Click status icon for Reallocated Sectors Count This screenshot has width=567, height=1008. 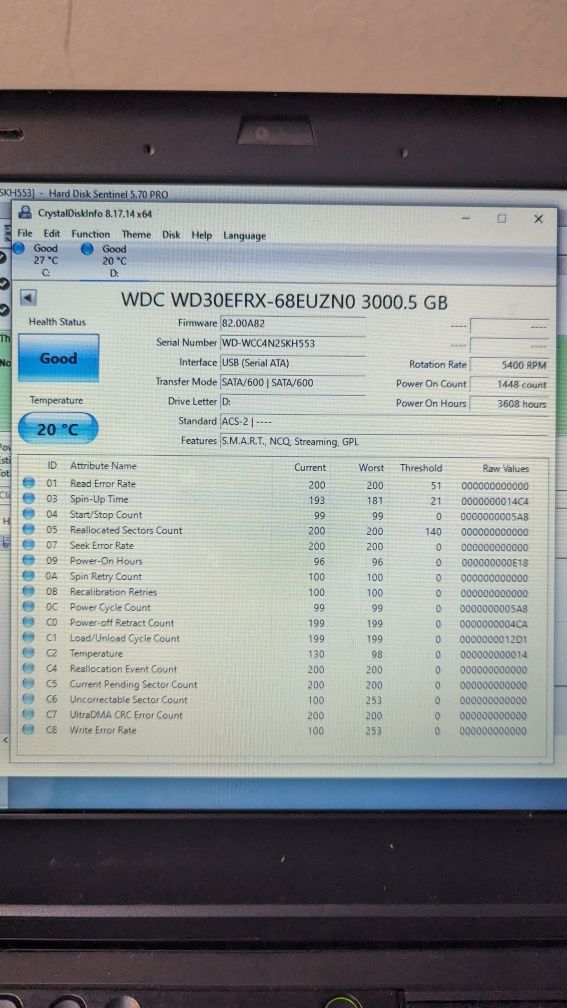click(29, 529)
